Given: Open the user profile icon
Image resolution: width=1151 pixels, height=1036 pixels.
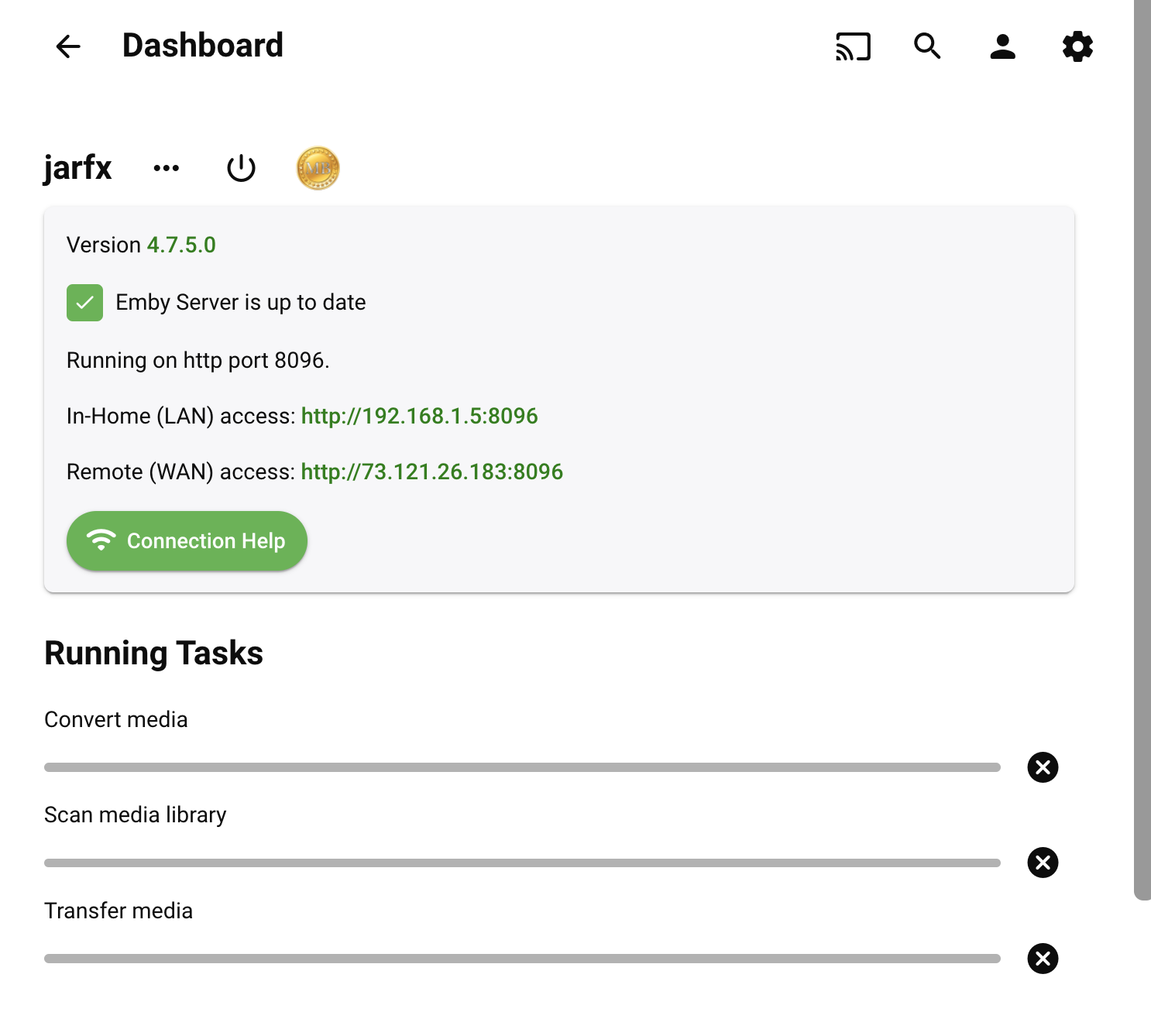Looking at the screenshot, I should coord(1002,46).
